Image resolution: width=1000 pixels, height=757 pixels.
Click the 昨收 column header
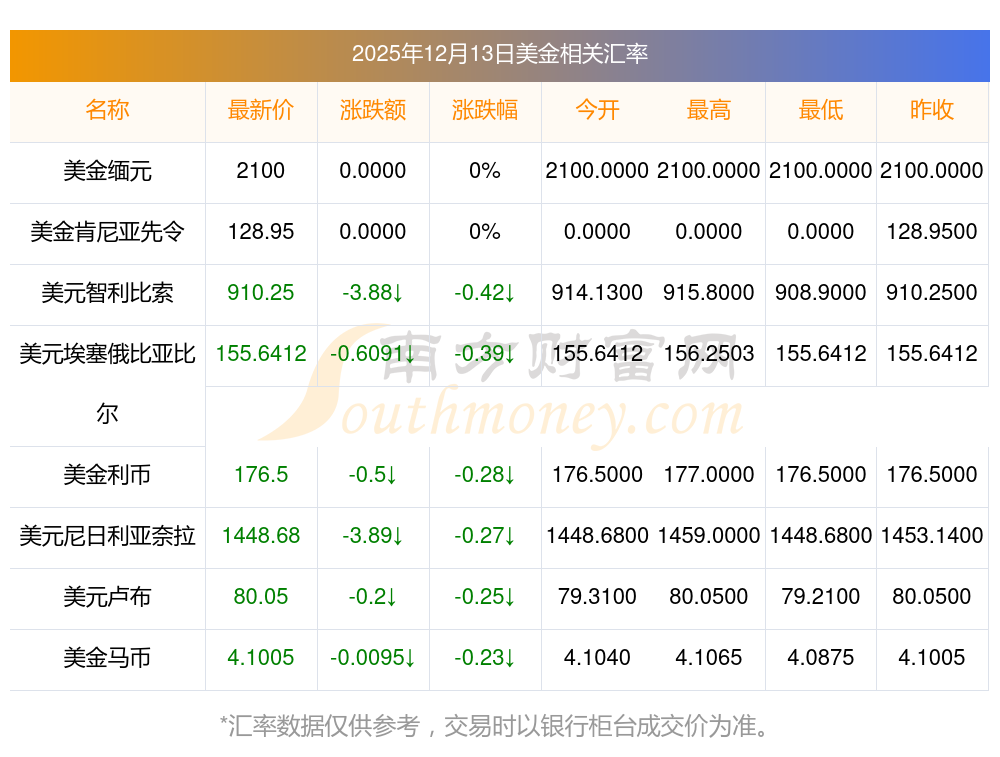point(932,110)
